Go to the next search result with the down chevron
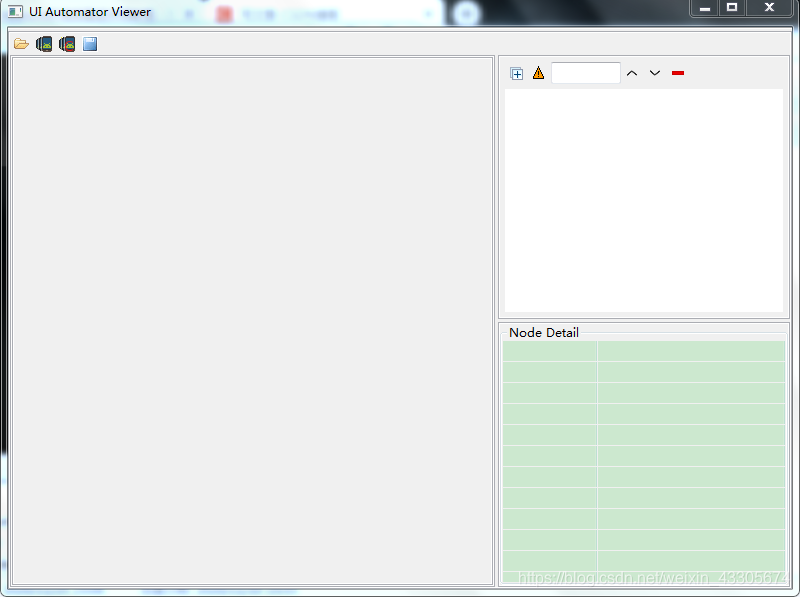Image resolution: width=800 pixels, height=597 pixels. (x=655, y=73)
